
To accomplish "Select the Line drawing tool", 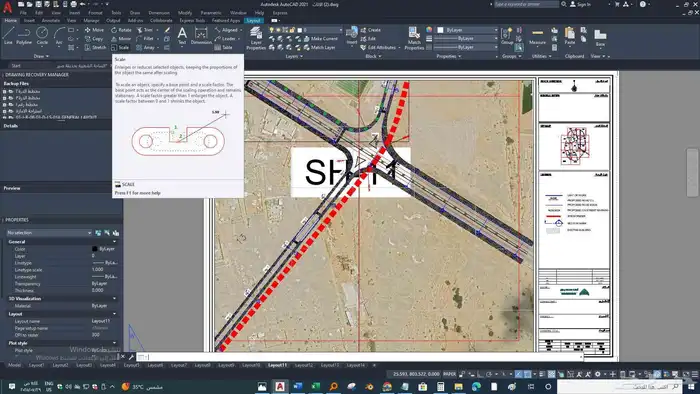I will click(x=8, y=36).
